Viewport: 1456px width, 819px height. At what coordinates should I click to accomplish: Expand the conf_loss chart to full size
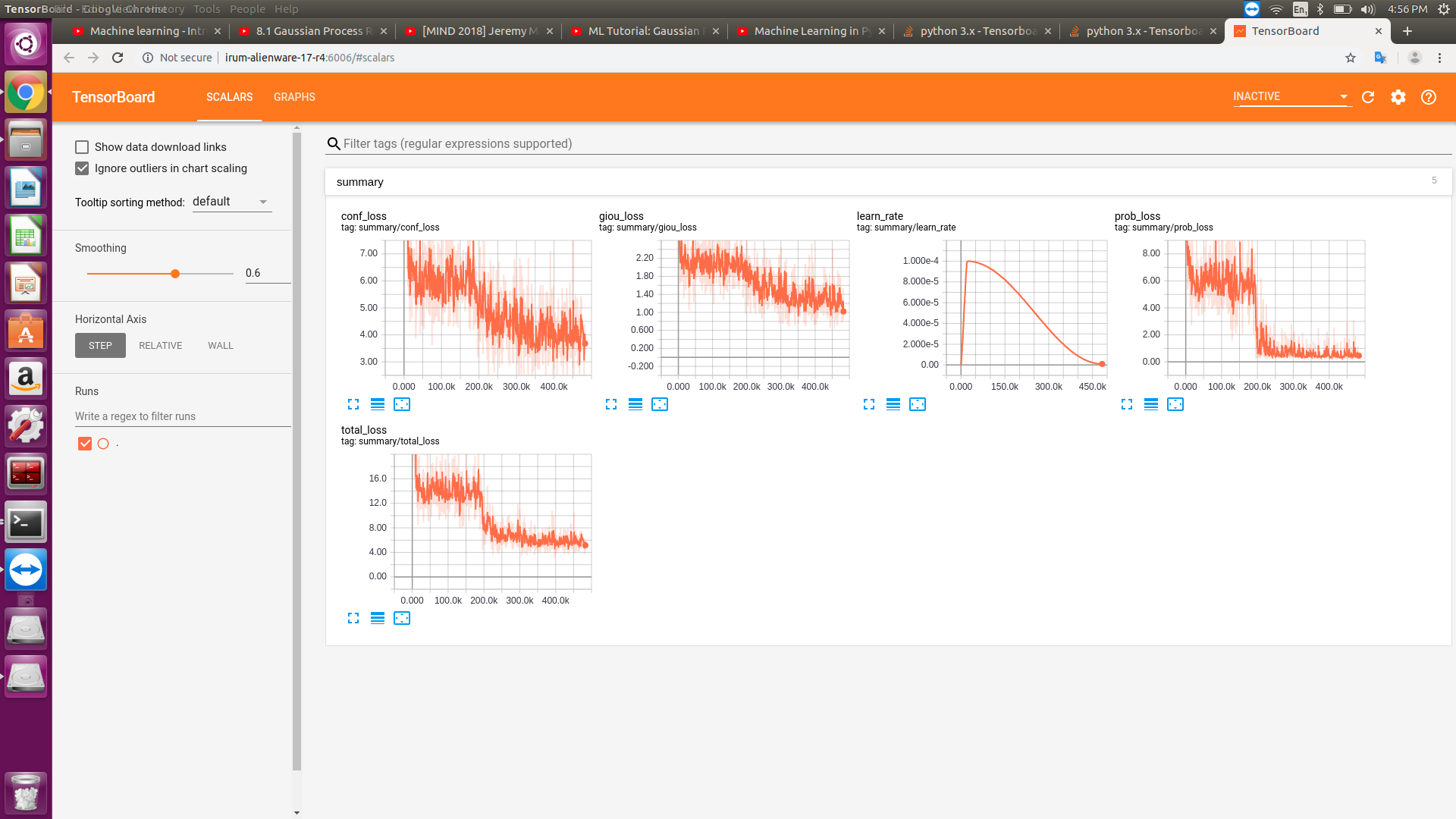tap(353, 404)
